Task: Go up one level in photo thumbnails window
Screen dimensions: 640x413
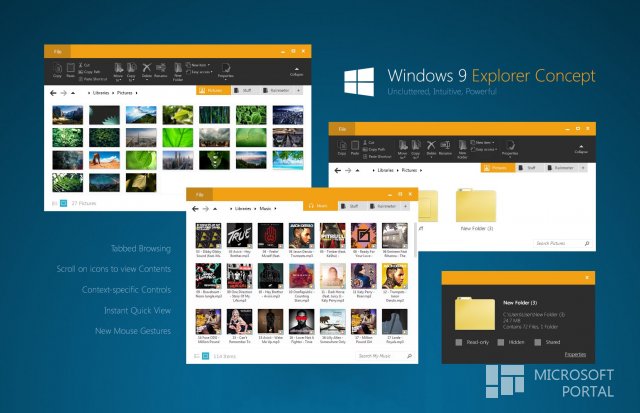Action: pyautogui.click(x=73, y=93)
